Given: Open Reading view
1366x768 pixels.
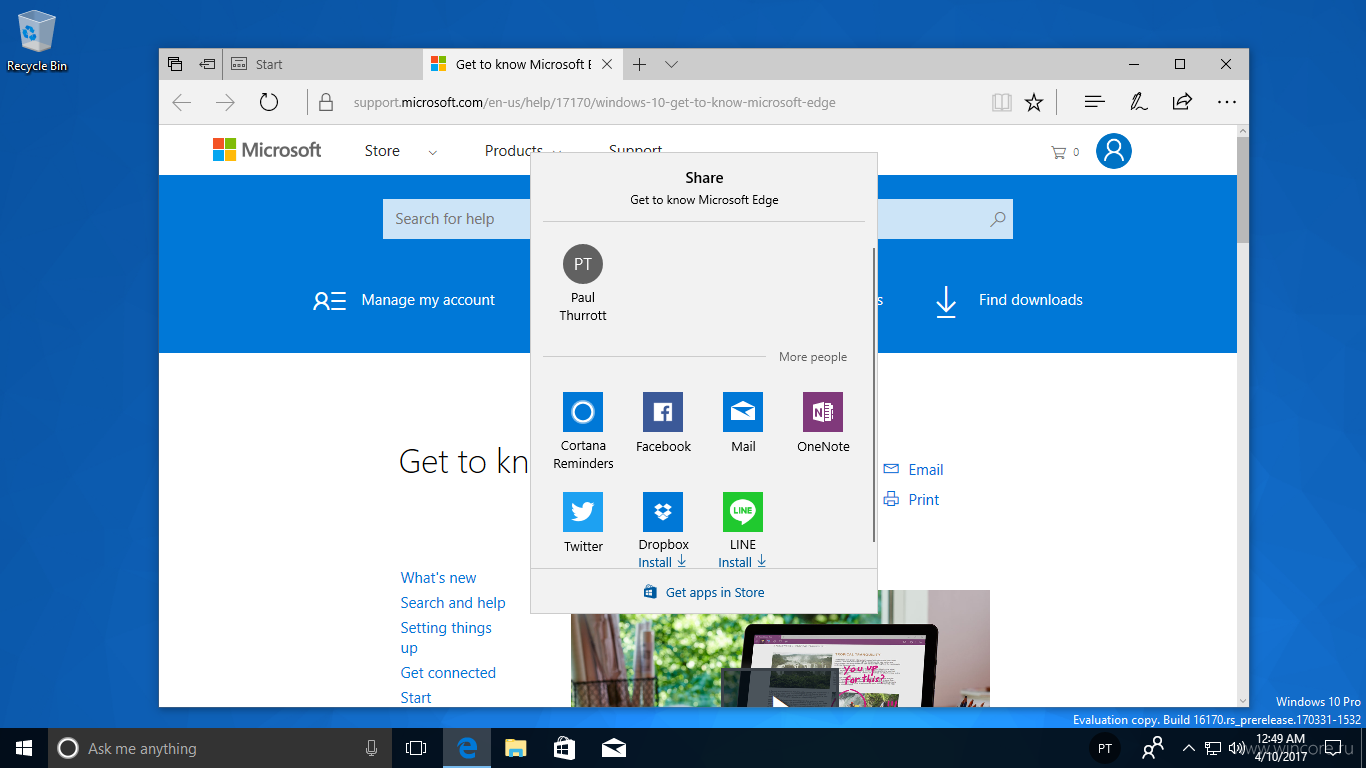Looking at the screenshot, I should click(1001, 102).
